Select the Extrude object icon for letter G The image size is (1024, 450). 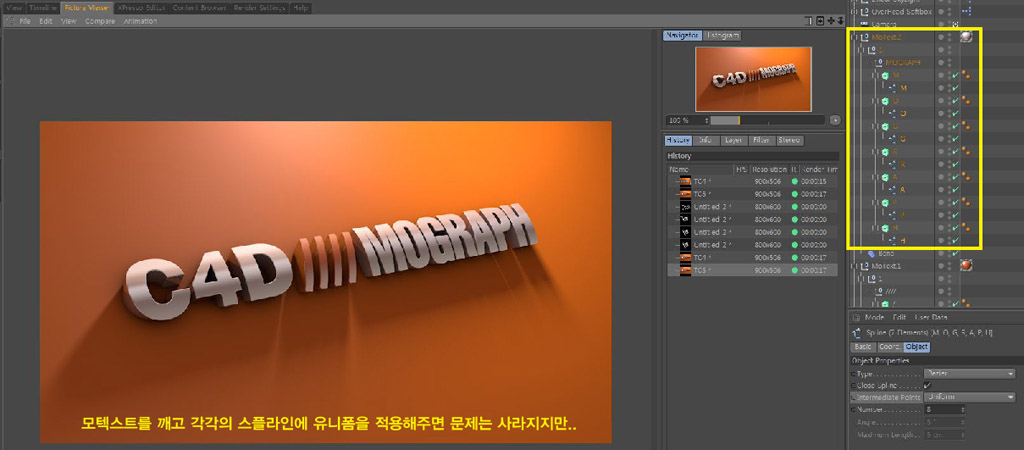885,127
